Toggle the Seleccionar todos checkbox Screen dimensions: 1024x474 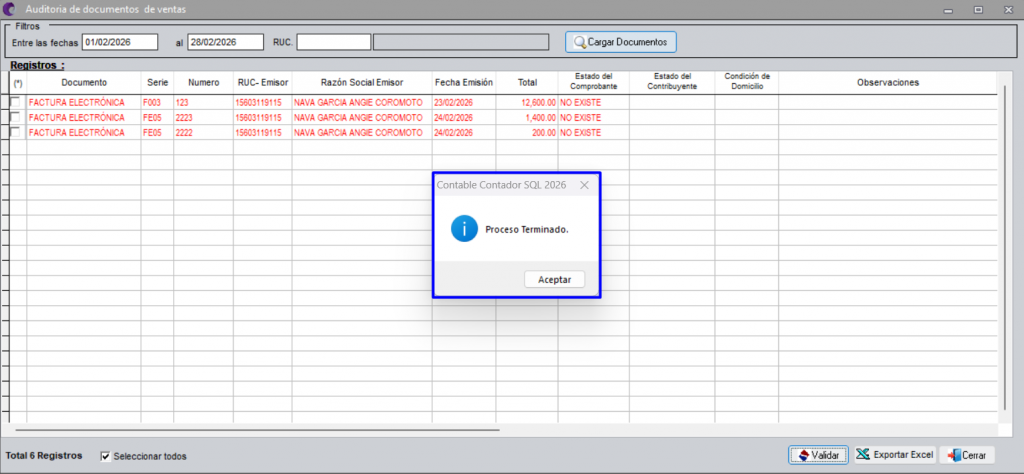(x=106, y=456)
